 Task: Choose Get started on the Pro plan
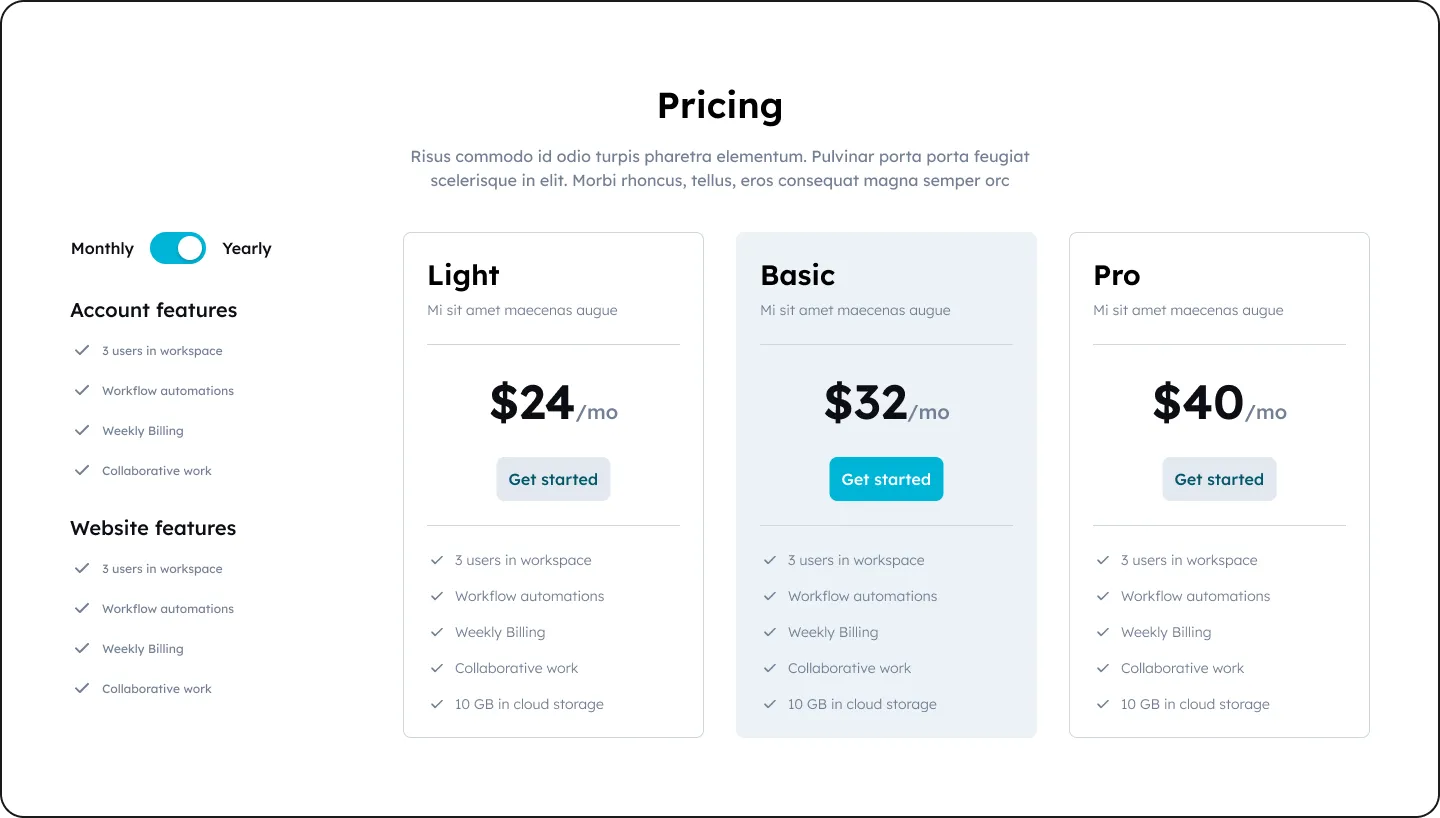click(1219, 479)
